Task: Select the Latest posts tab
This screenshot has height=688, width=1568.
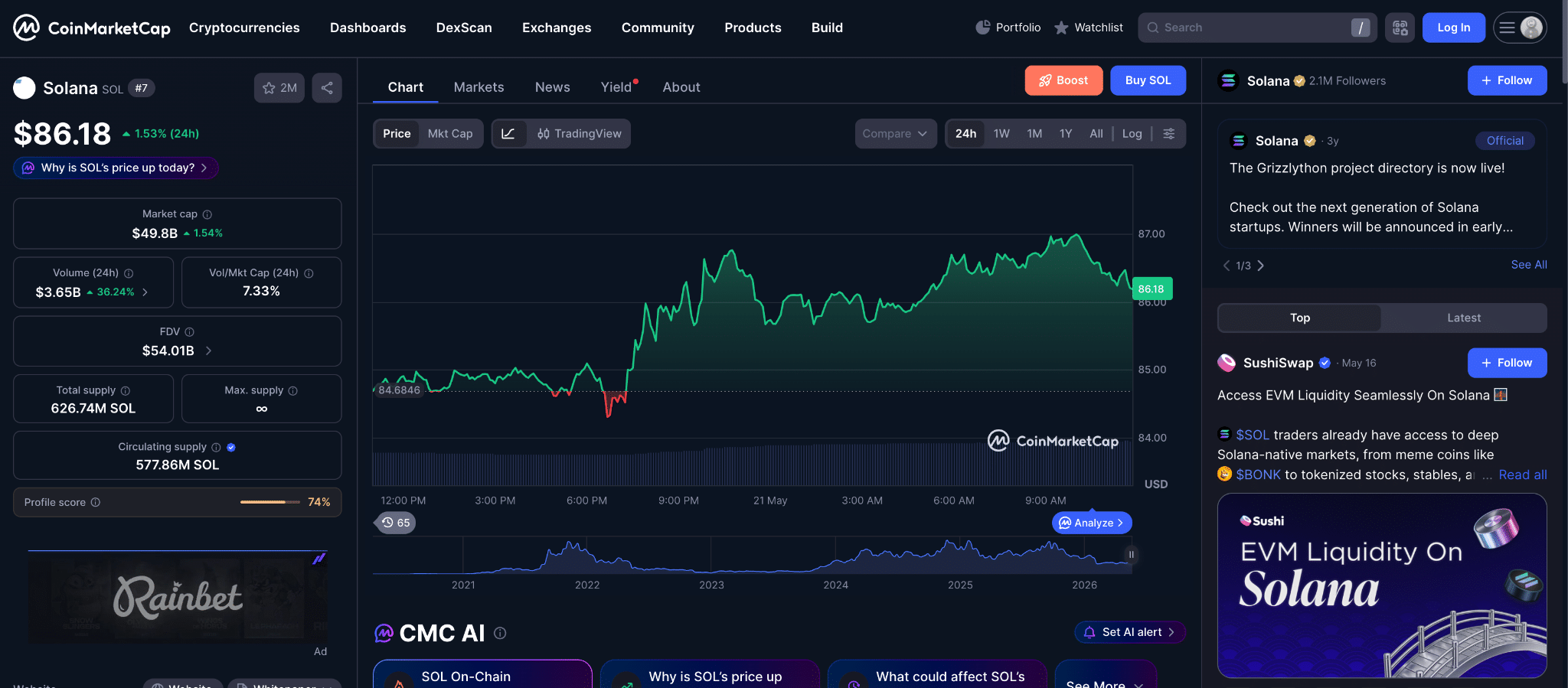Action: [1464, 318]
